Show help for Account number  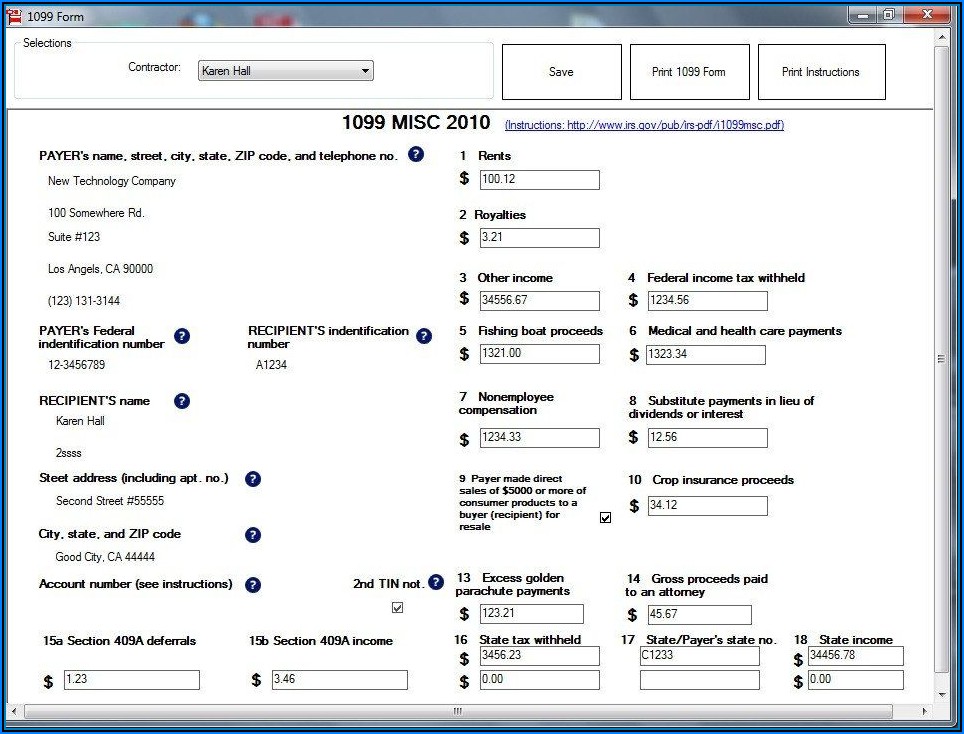click(x=253, y=585)
